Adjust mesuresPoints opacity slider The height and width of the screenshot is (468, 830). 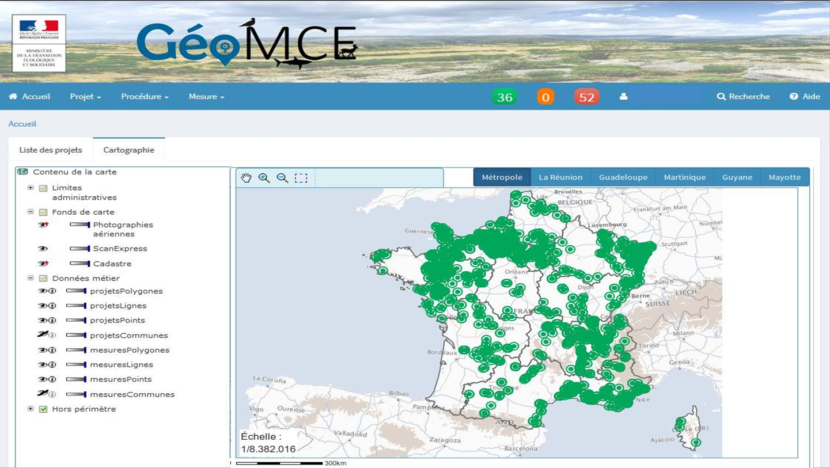tap(76, 379)
